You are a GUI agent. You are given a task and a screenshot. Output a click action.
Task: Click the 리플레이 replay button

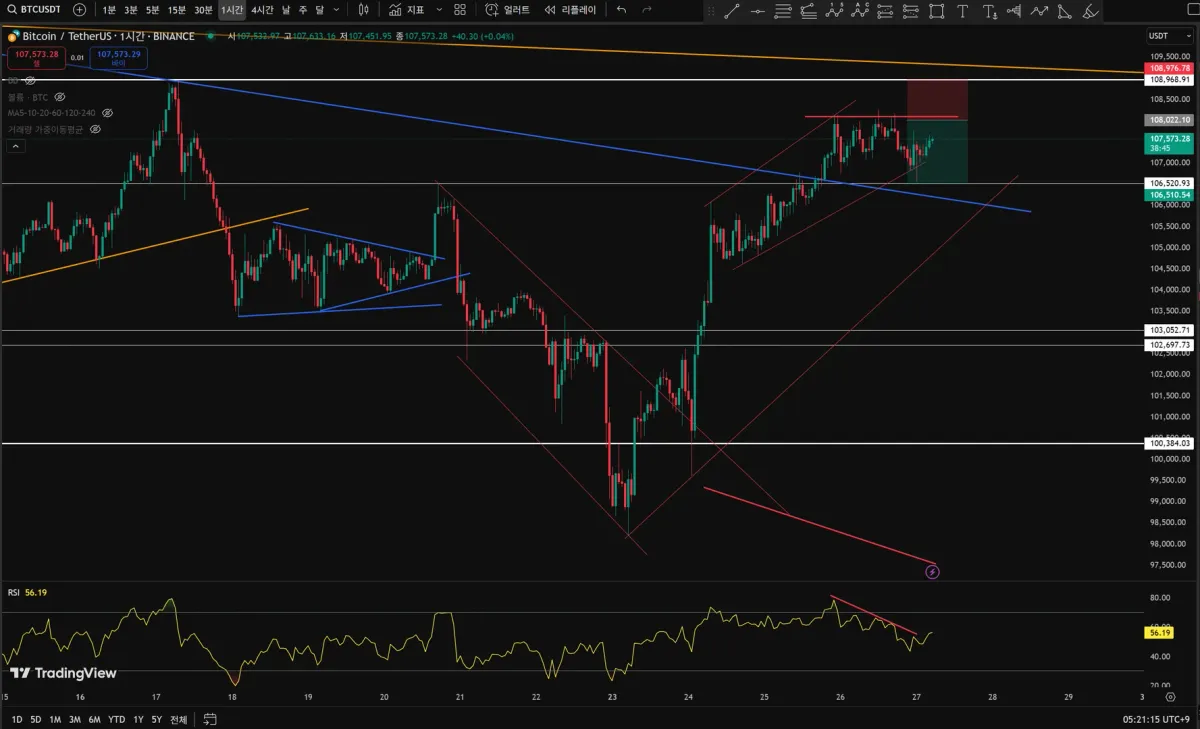click(570, 10)
